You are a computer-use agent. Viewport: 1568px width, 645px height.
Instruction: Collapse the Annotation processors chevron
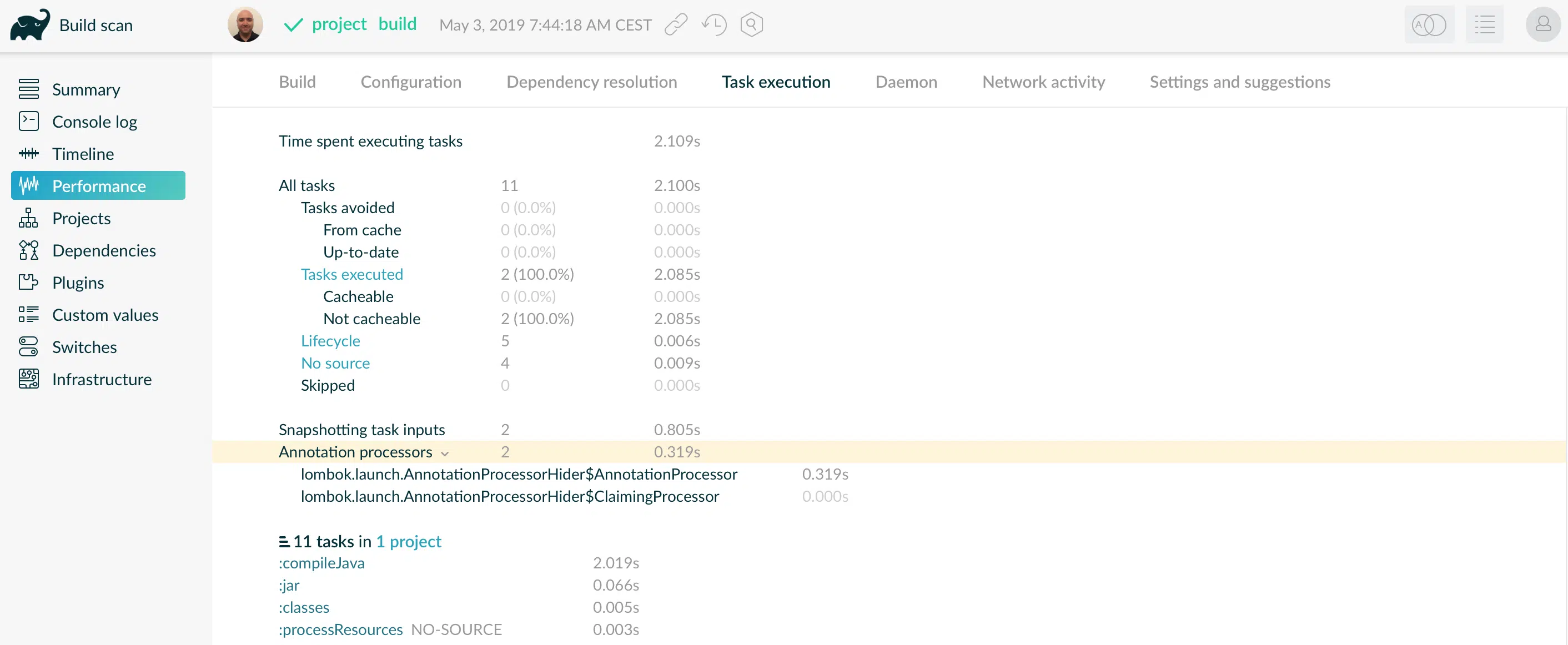(x=445, y=453)
